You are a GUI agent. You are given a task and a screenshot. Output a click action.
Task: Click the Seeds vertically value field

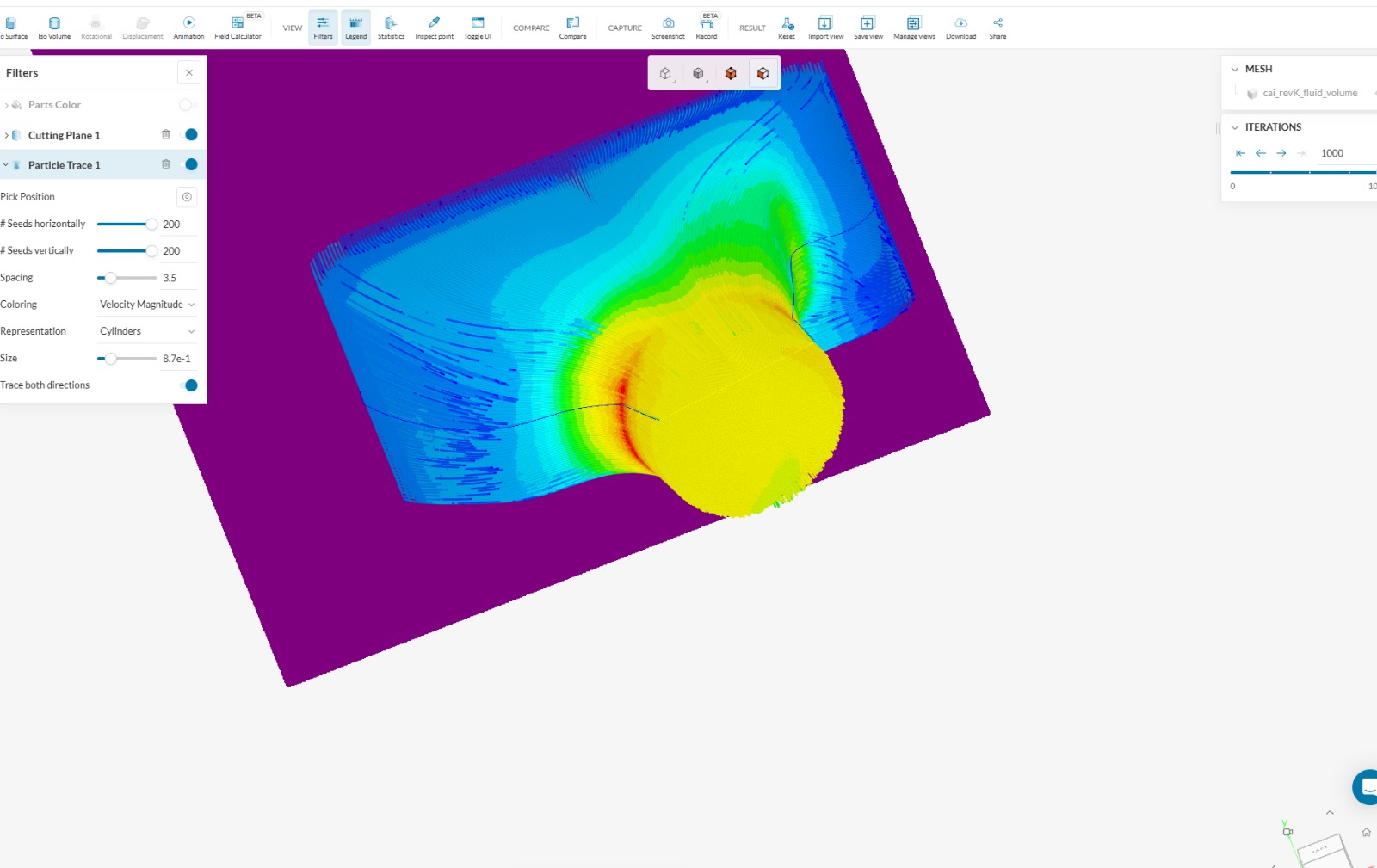tap(179, 251)
